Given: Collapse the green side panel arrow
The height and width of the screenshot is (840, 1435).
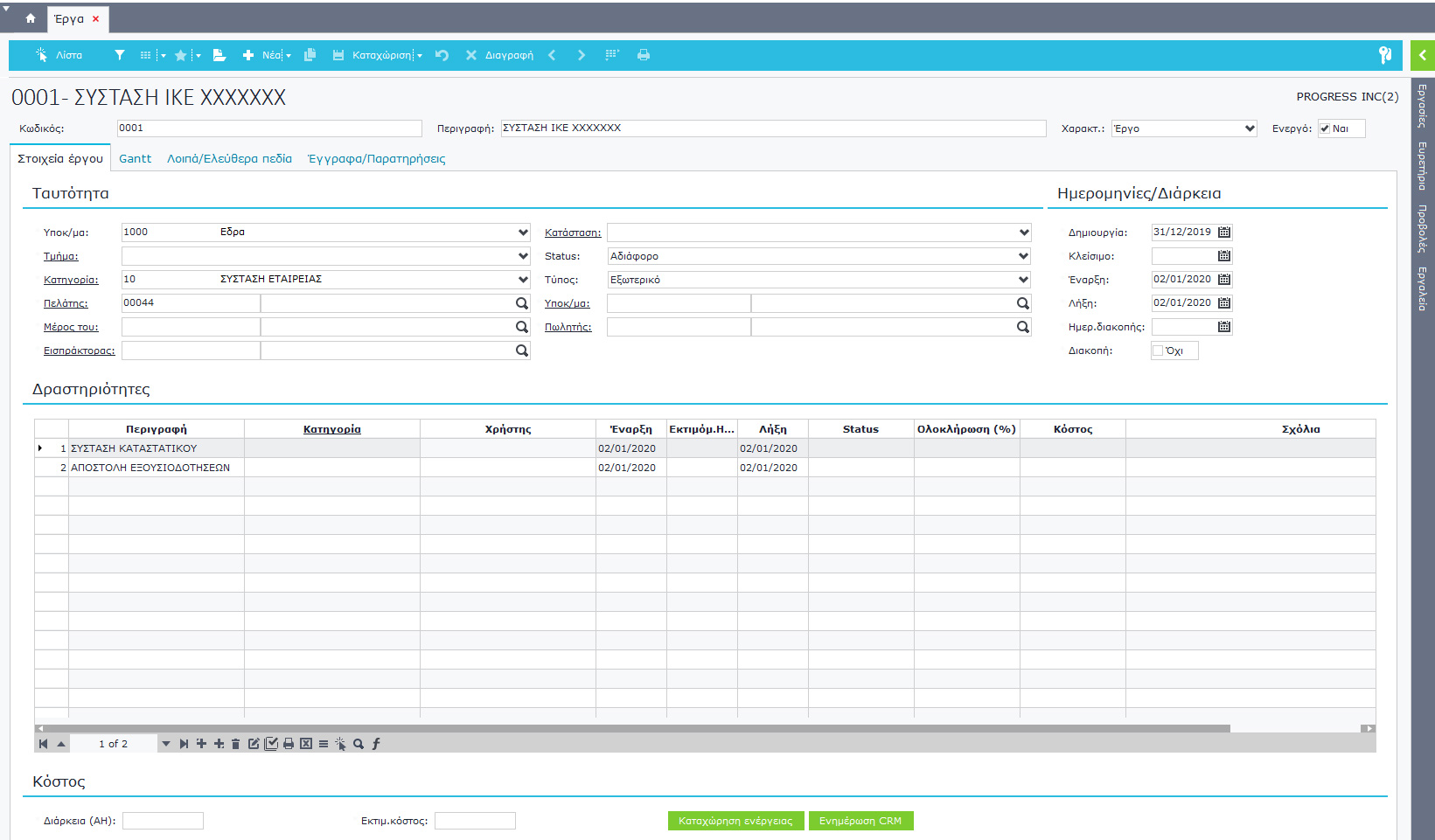Looking at the screenshot, I should [1423, 55].
